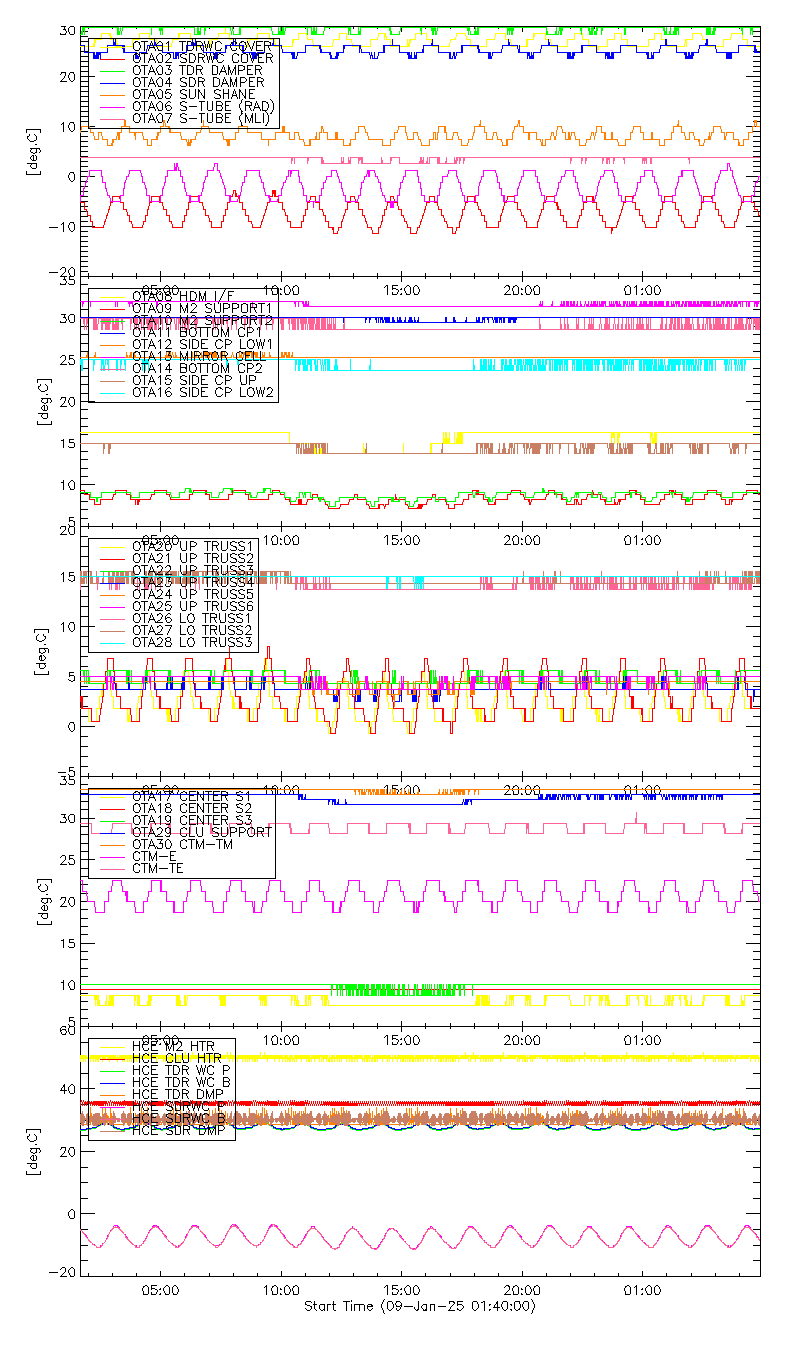Select the OTA16 SIDE CP LOW2 legend label
800x1350 pixels.
(x=203, y=393)
